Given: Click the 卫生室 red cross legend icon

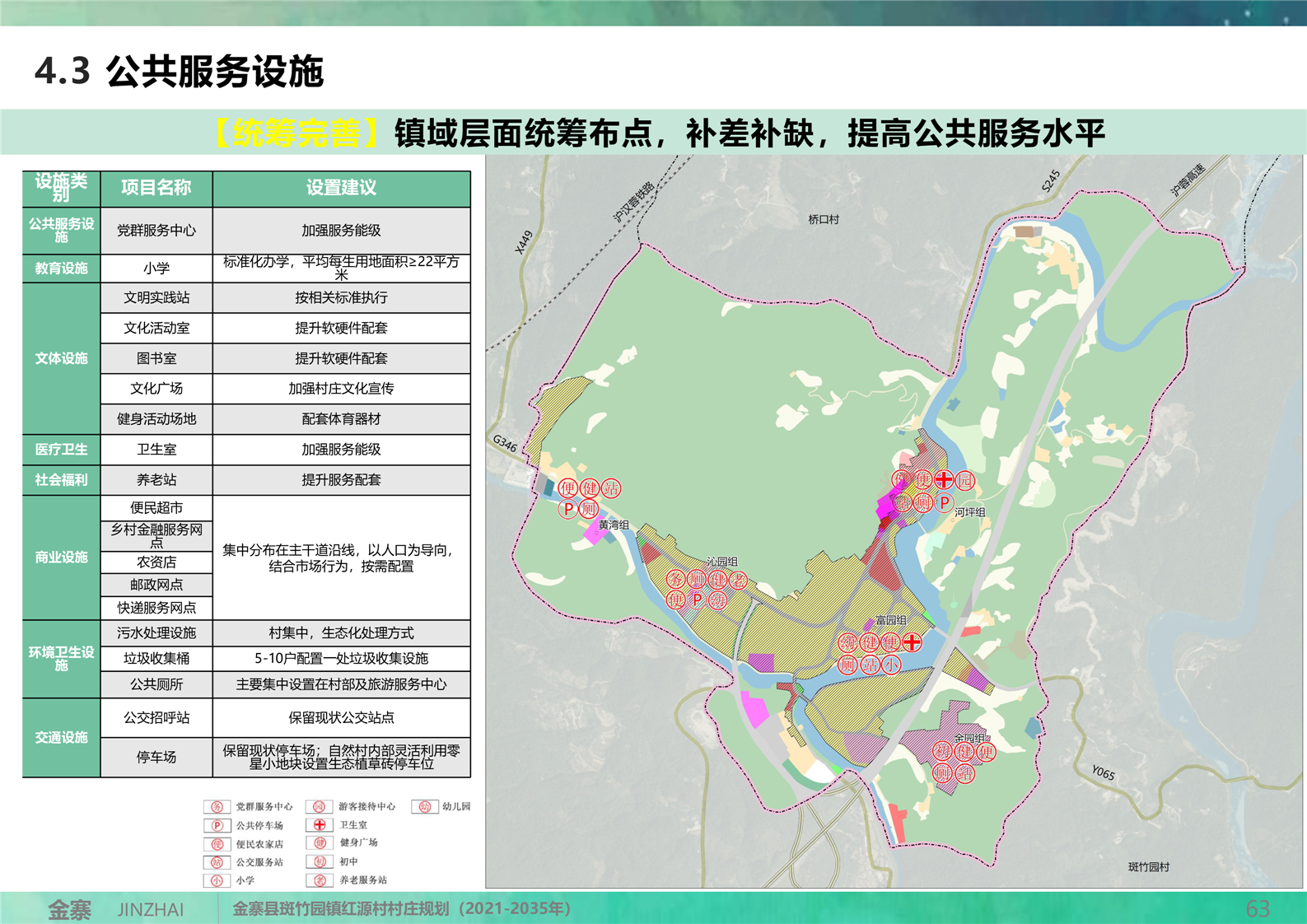Looking at the screenshot, I should tap(320, 825).
